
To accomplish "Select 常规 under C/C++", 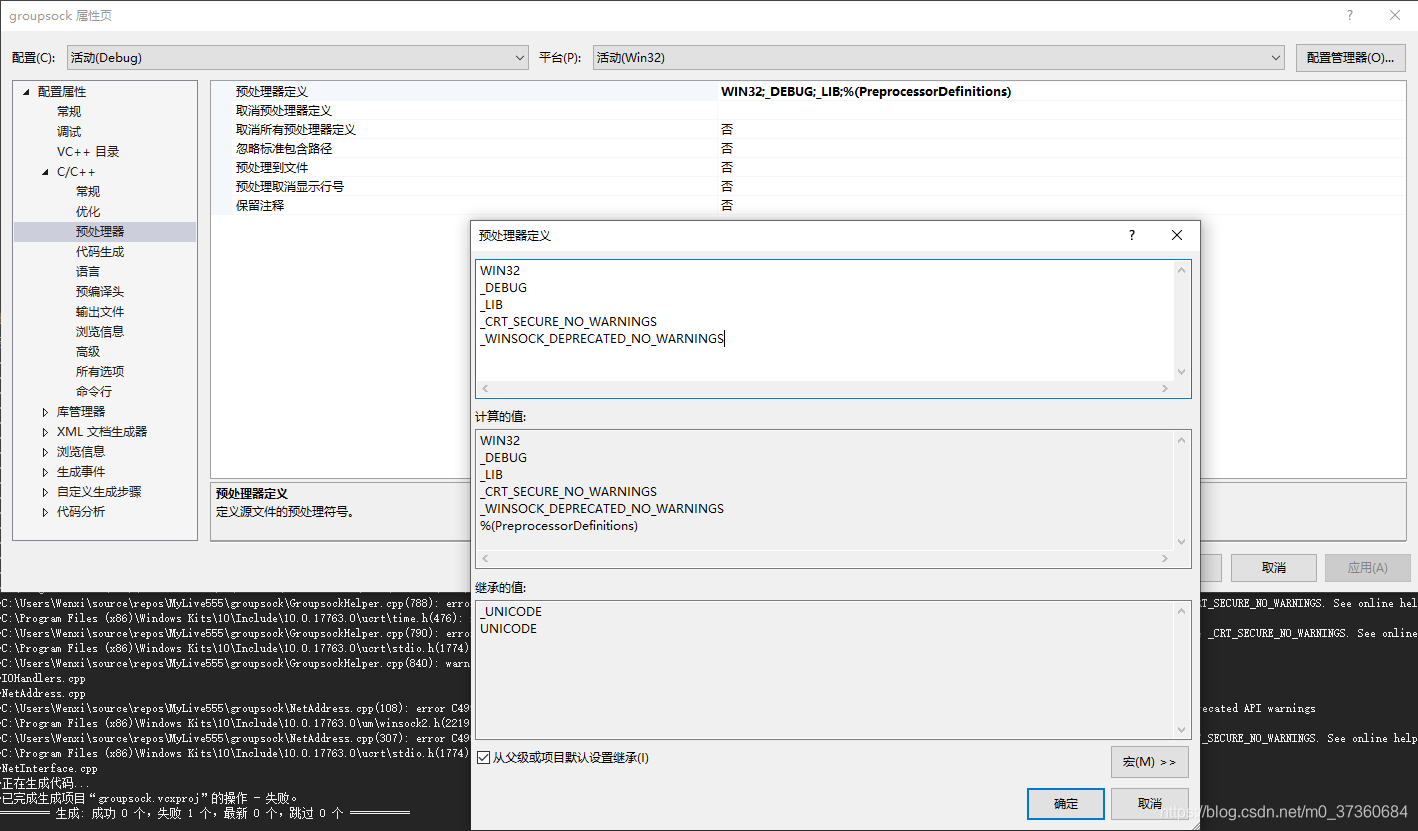I will pyautogui.click(x=88, y=192).
